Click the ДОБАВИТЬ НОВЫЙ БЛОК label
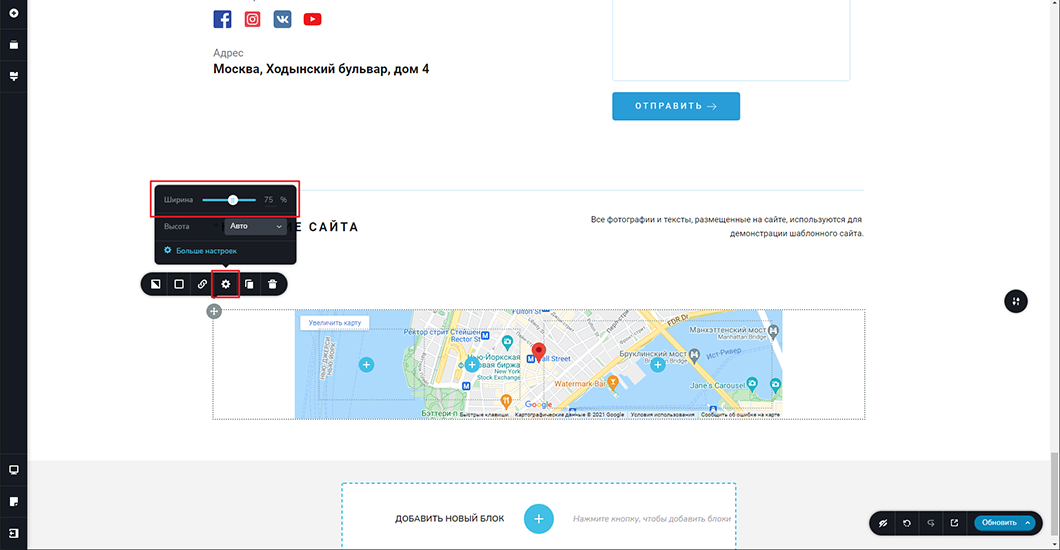The height and width of the screenshot is (550, 1060). (x=450, y=519)
